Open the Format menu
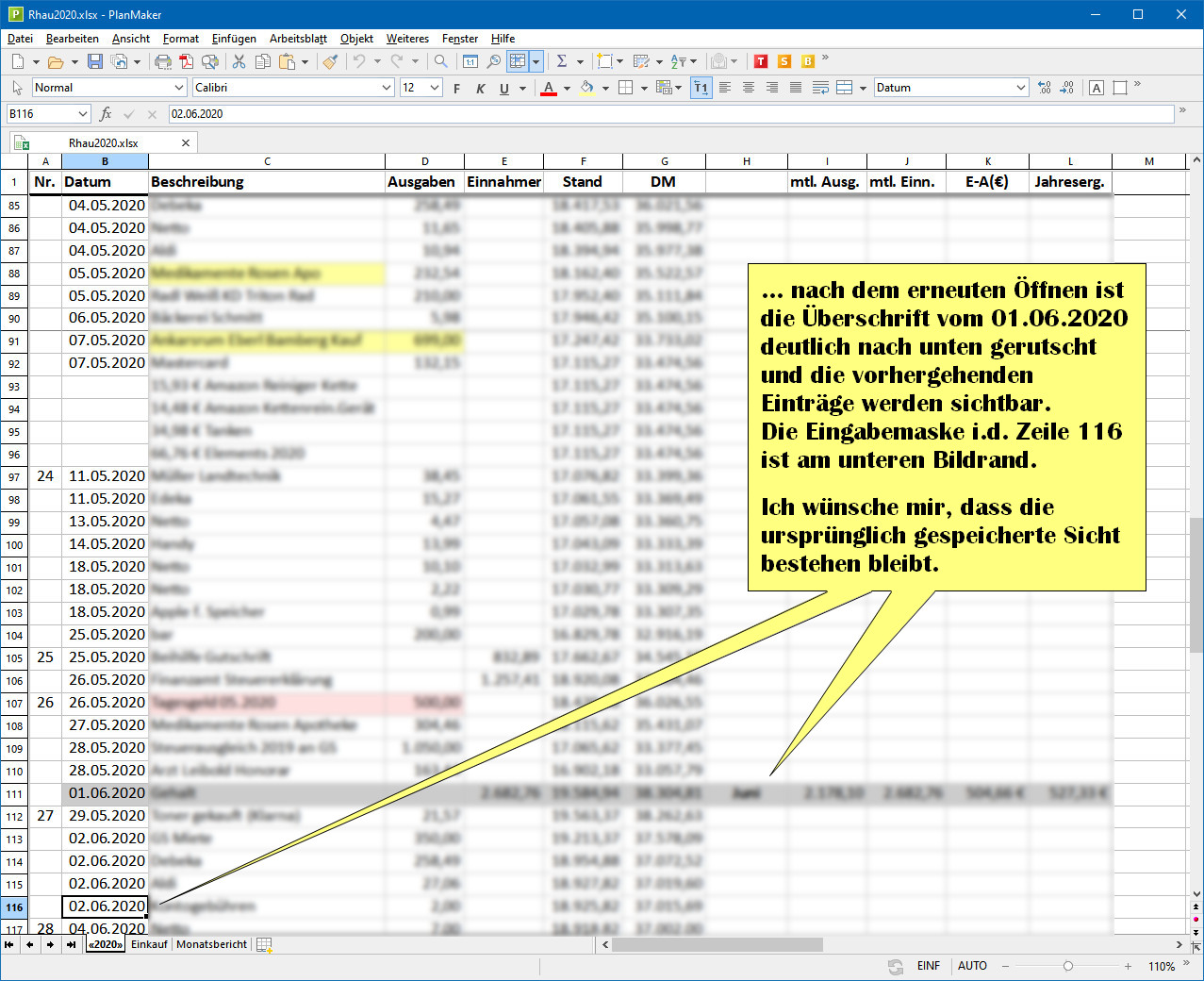 click(181, 39)
